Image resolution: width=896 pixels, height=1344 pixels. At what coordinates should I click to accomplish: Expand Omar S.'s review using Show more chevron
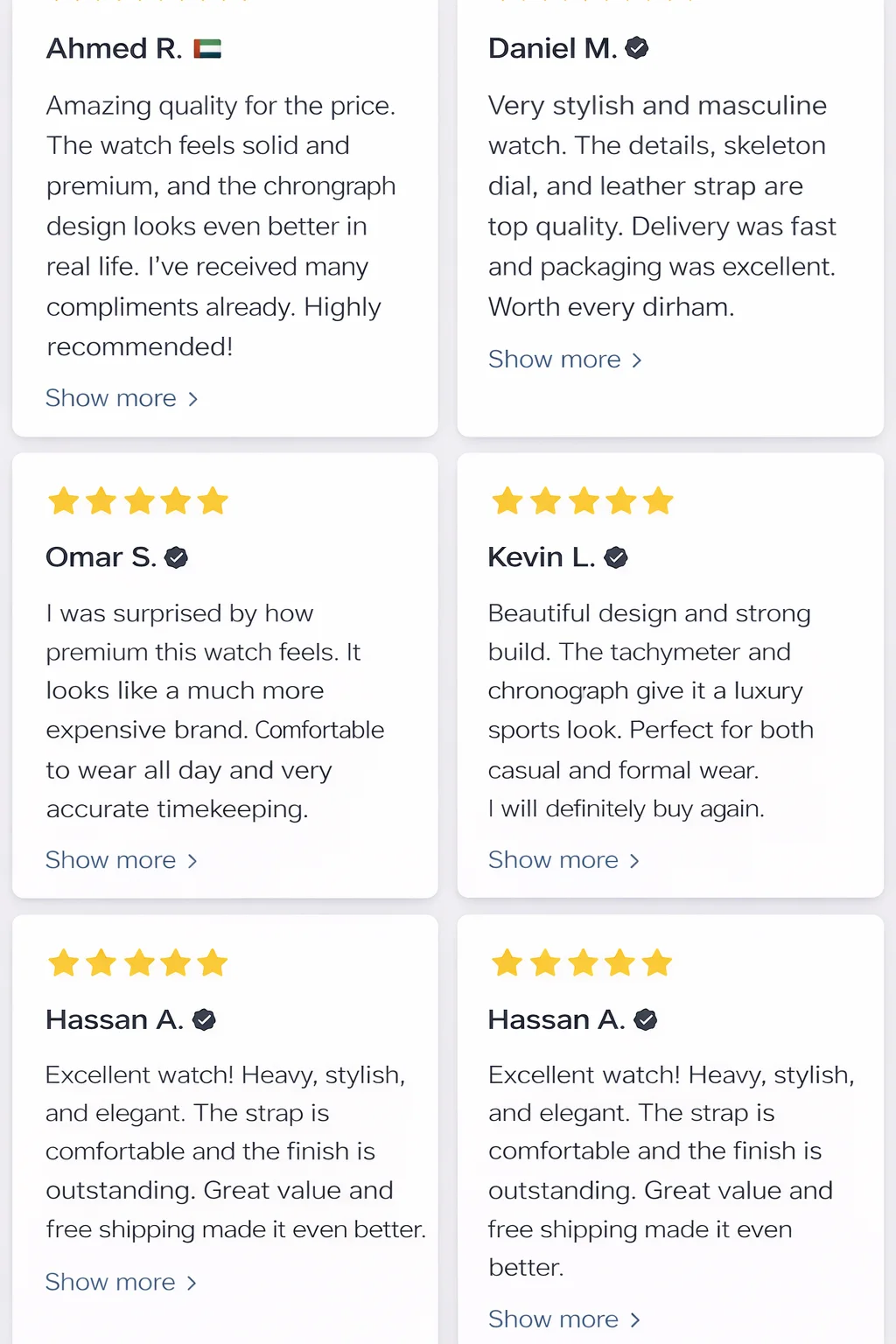point(192,861)
